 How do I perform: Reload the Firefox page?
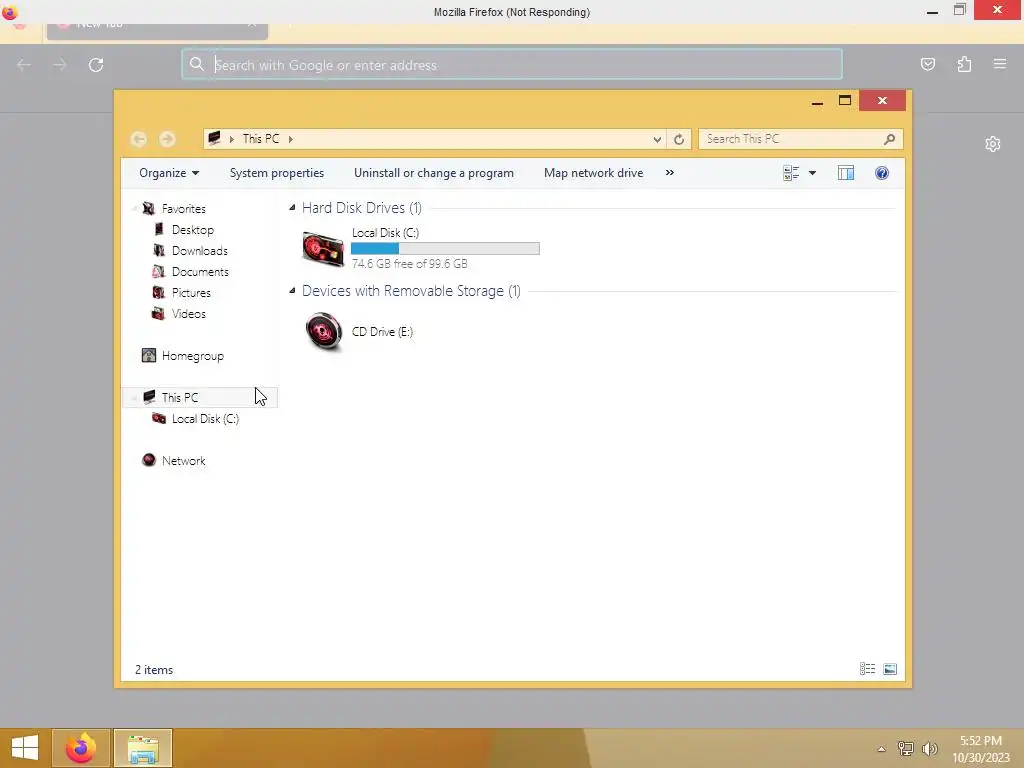tap(96, 65)
